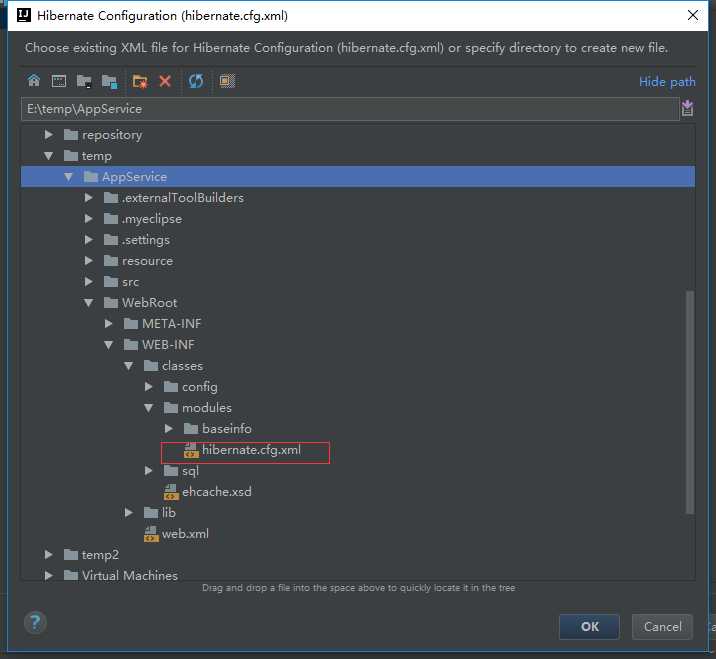Image resolution: width=716 pixels, height=659 pixels.
Task: Select the web.xml file name
Action: [185, 534]
